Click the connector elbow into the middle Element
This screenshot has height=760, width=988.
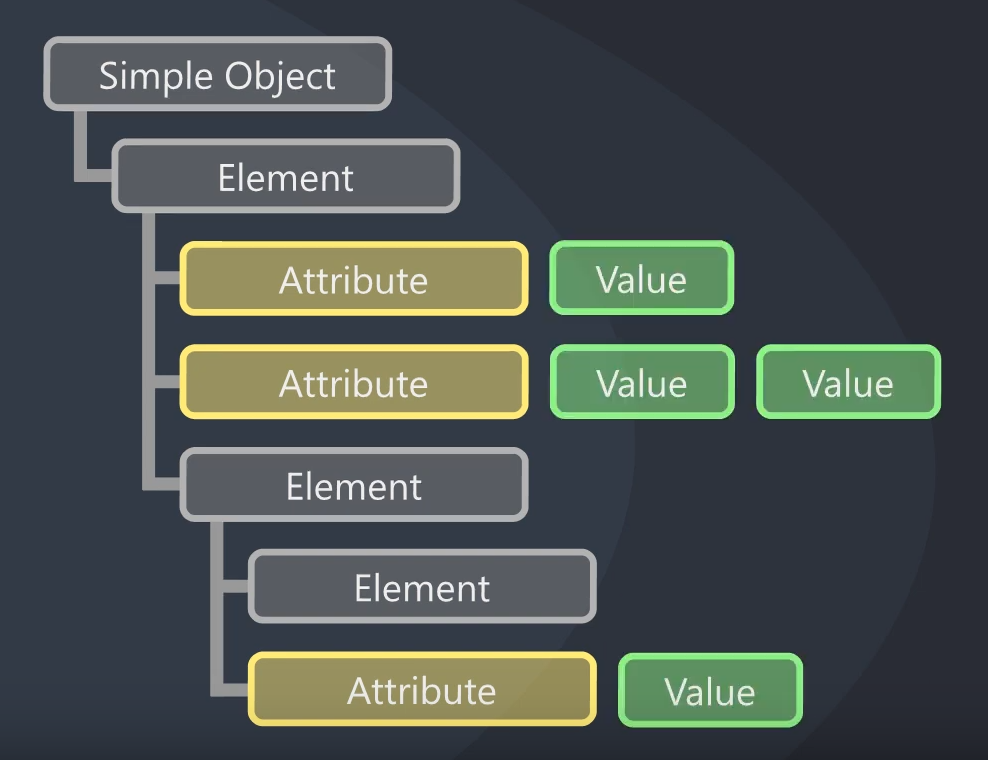click(162, 484)
